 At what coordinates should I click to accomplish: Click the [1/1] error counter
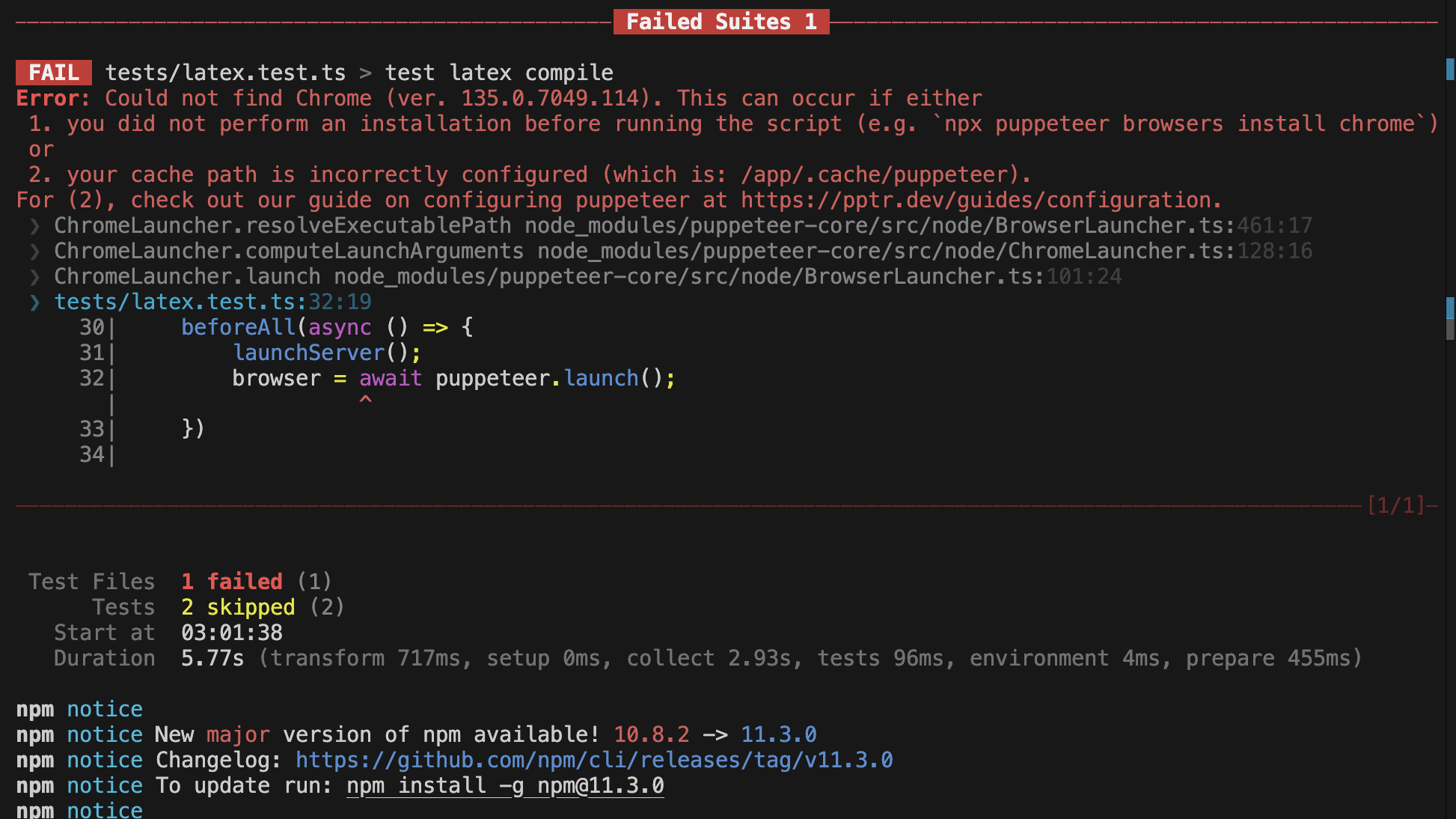[1396, 505]
